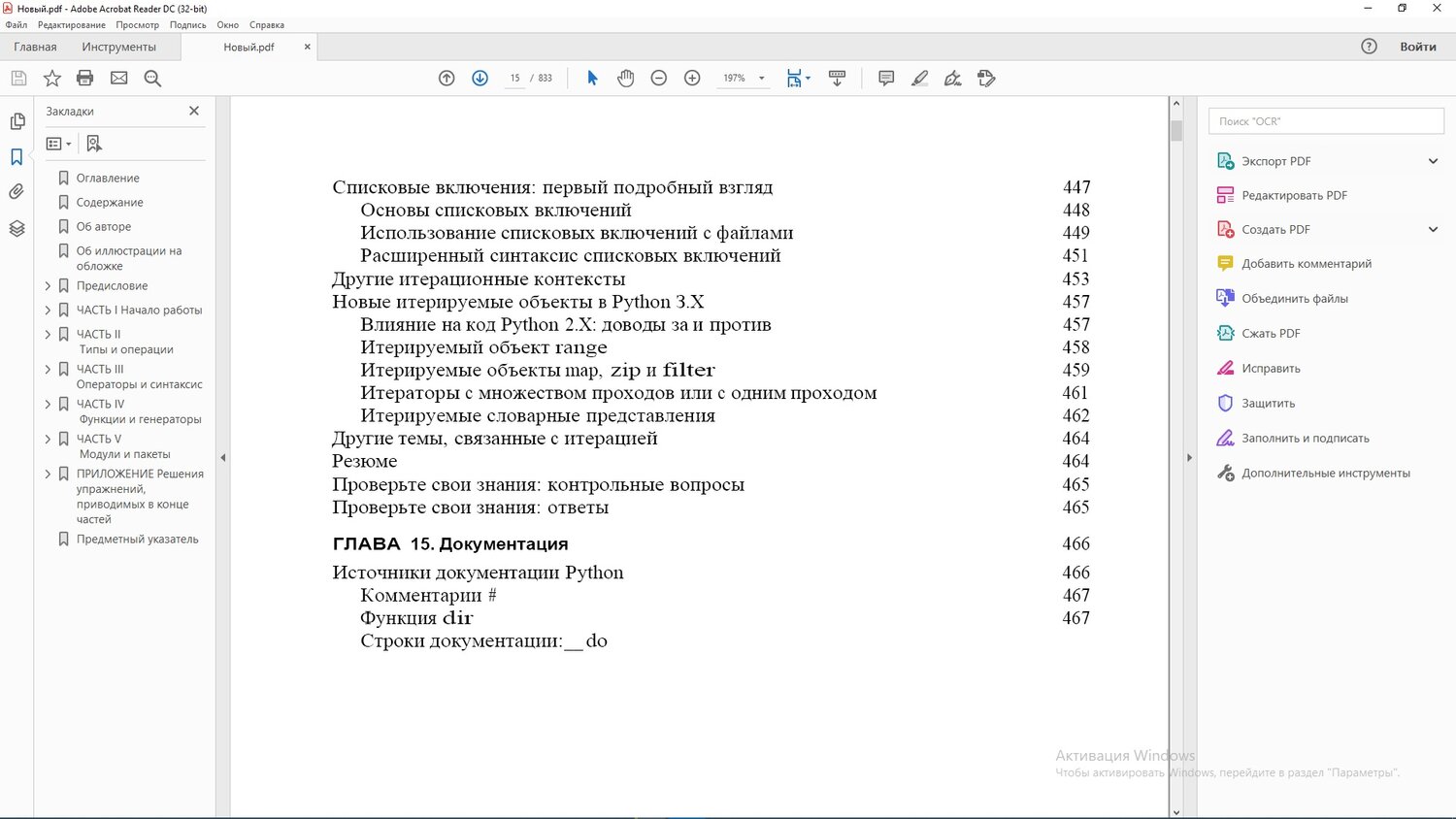Send file by email envelope icon
Viewport: 1456px width, 819px height.
pyautogui.click(x=119, y=79)
